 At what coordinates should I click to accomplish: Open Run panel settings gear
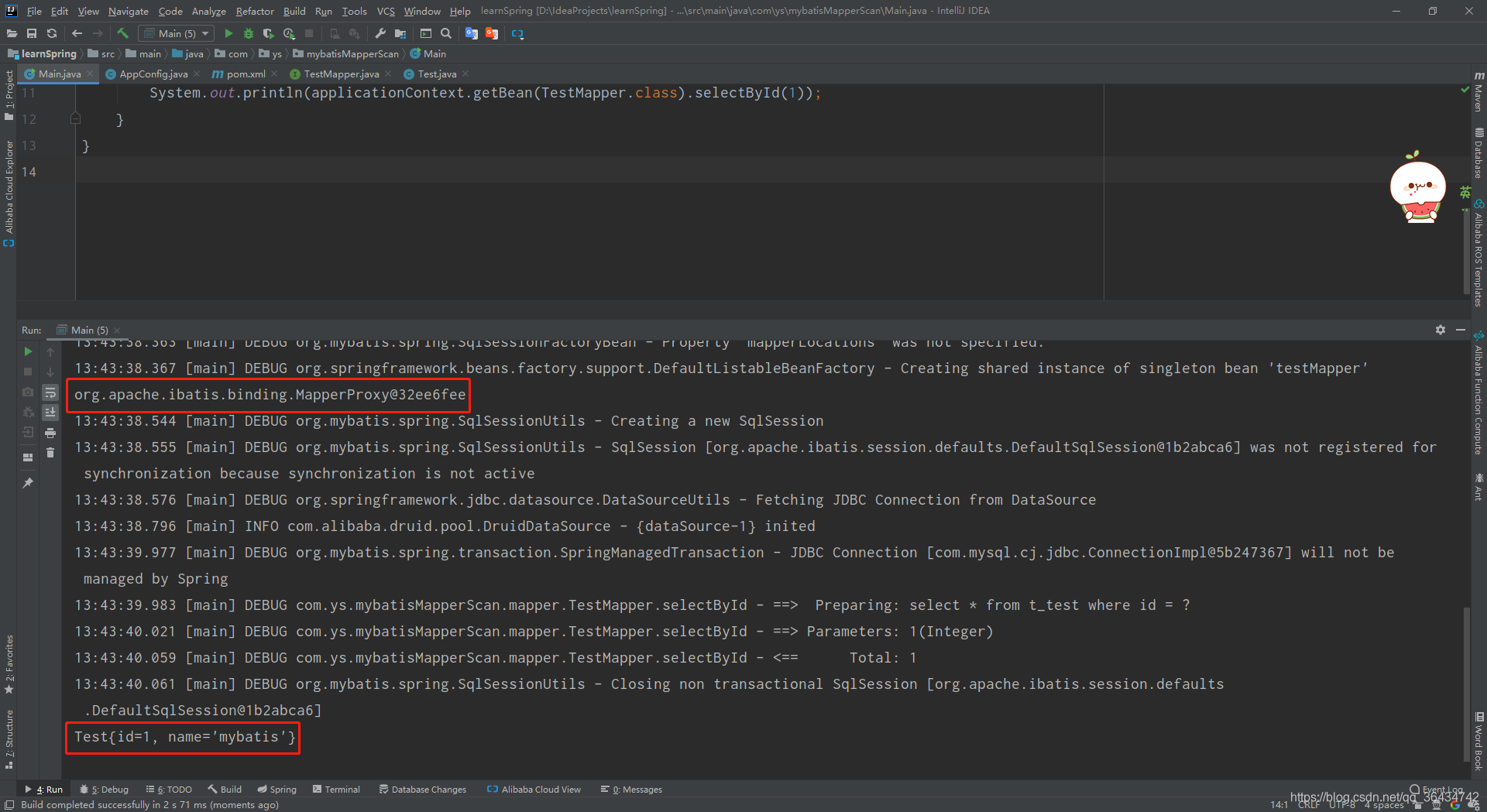pos(1441,330)
